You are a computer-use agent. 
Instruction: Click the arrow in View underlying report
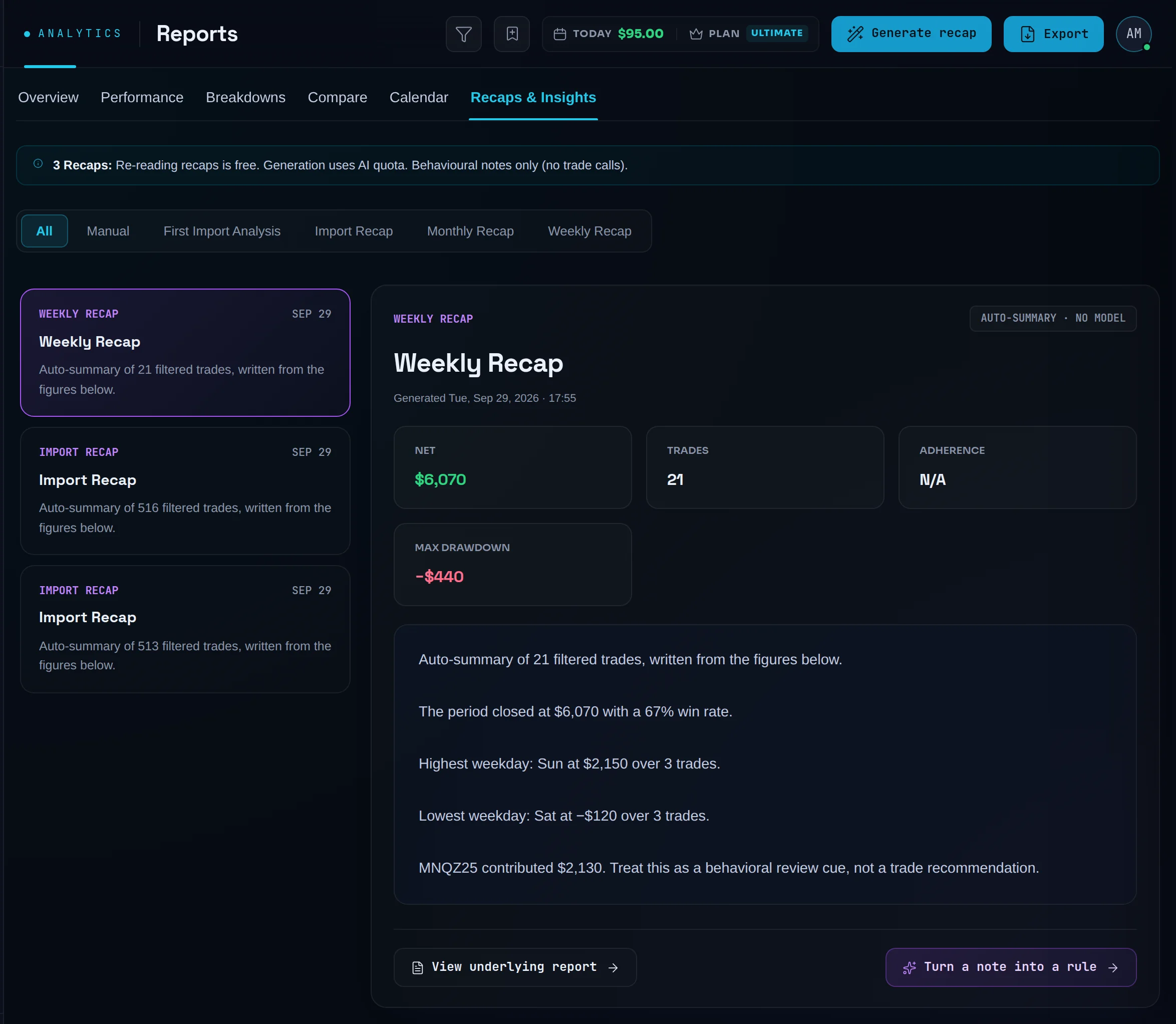coord(613,967)
